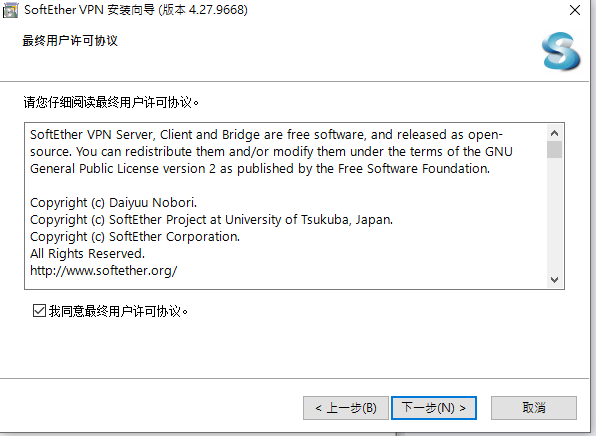This screenshot has width=596, height=436.
Task: Click 请您仔细阅读最终用户许可协议 instruction text
Action: pos(111,102)
